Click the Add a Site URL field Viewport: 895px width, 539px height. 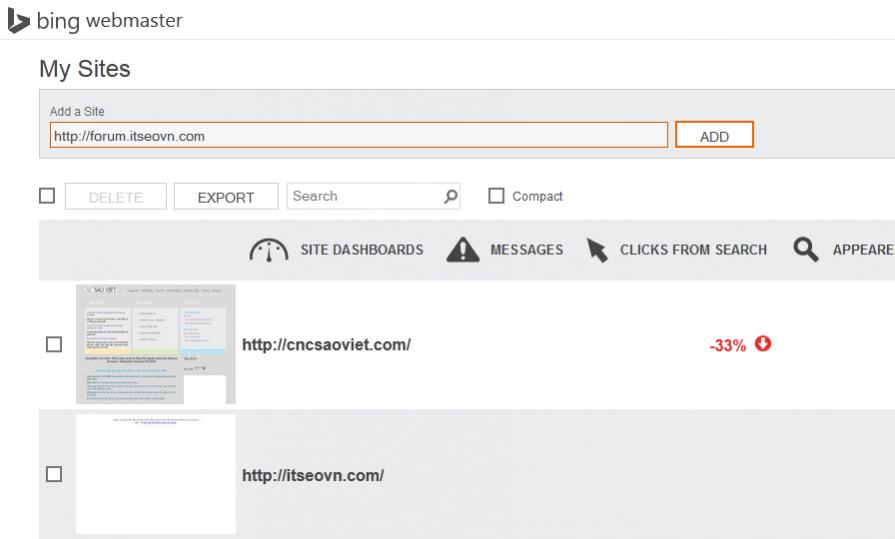tap(357, 136)
